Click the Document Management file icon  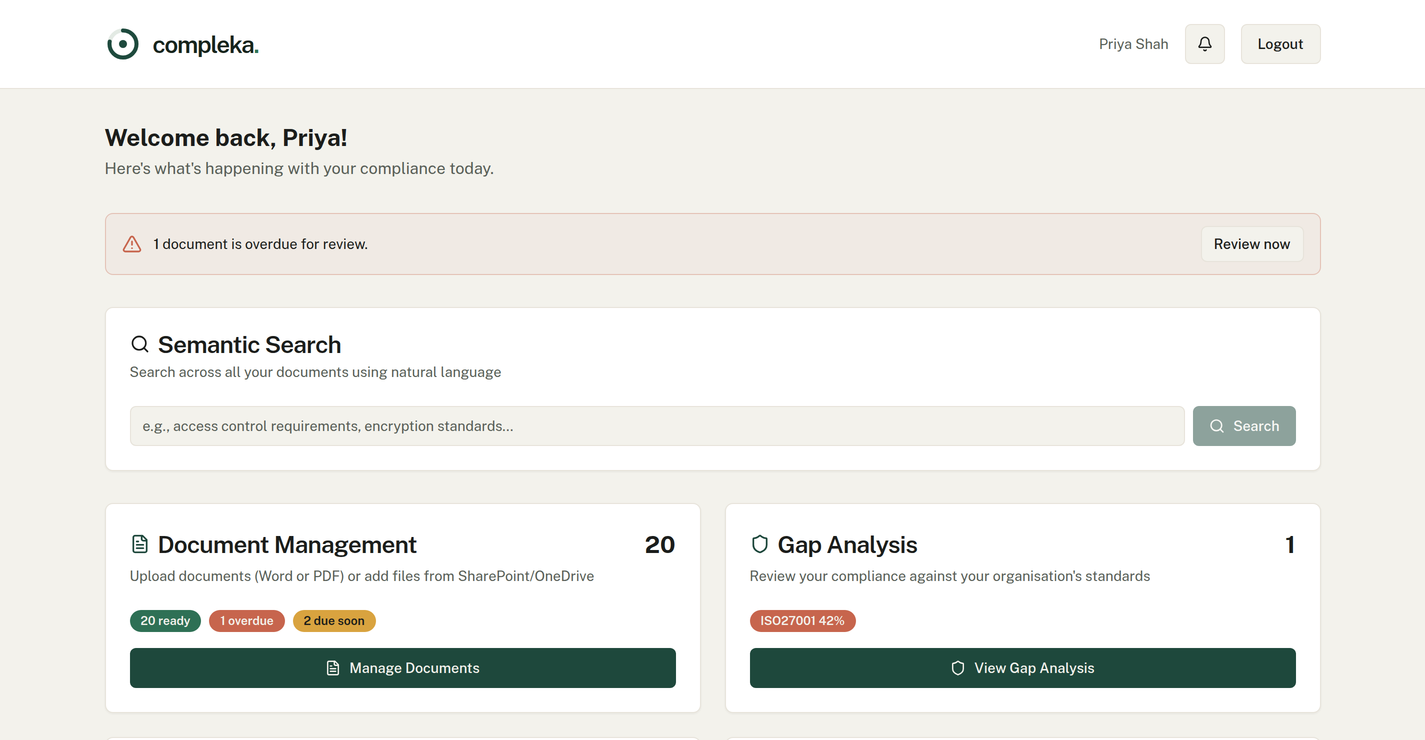(140, 545)
